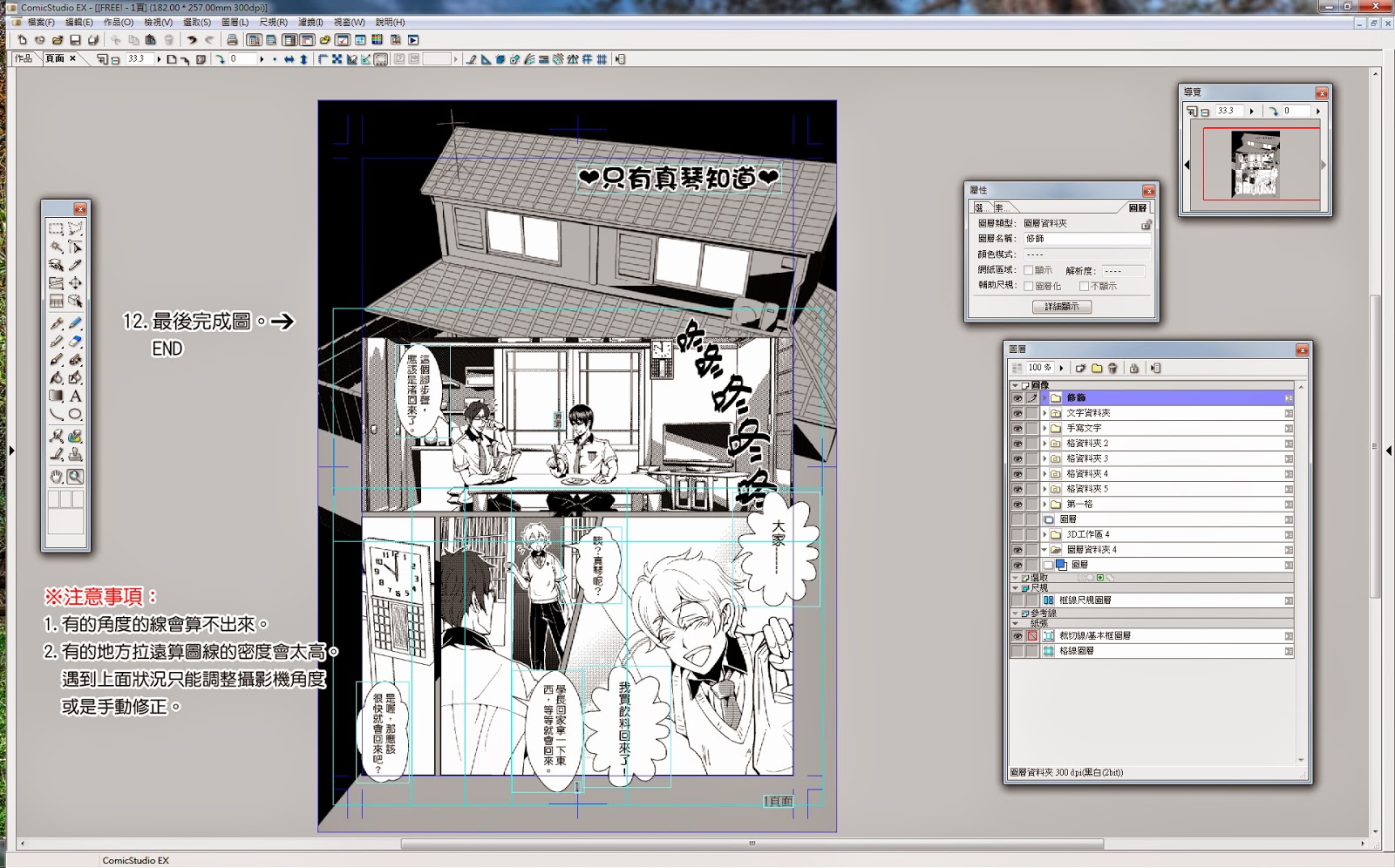The width and height of the screenshot is (1395, 868).
Task: Expand the 3D工作區 4 folder
Action: pos(1045,534)
